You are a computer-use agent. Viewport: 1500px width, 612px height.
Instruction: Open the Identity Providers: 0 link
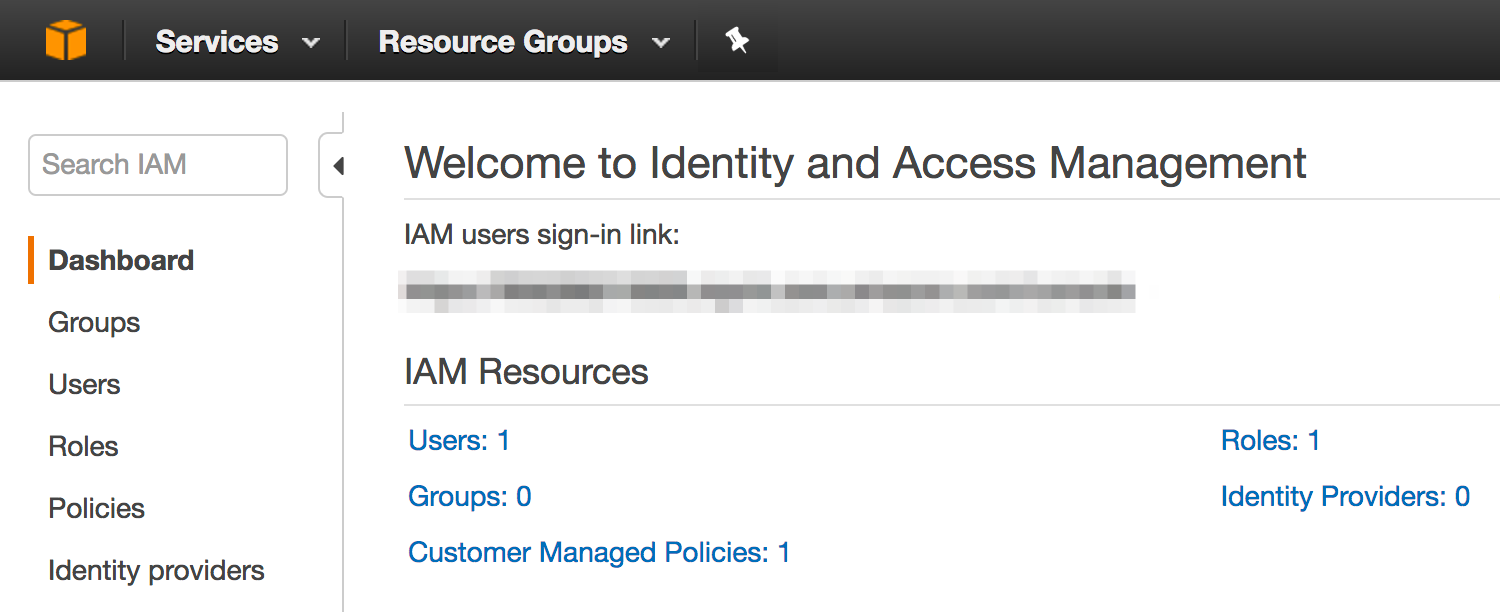point(1345,496)
